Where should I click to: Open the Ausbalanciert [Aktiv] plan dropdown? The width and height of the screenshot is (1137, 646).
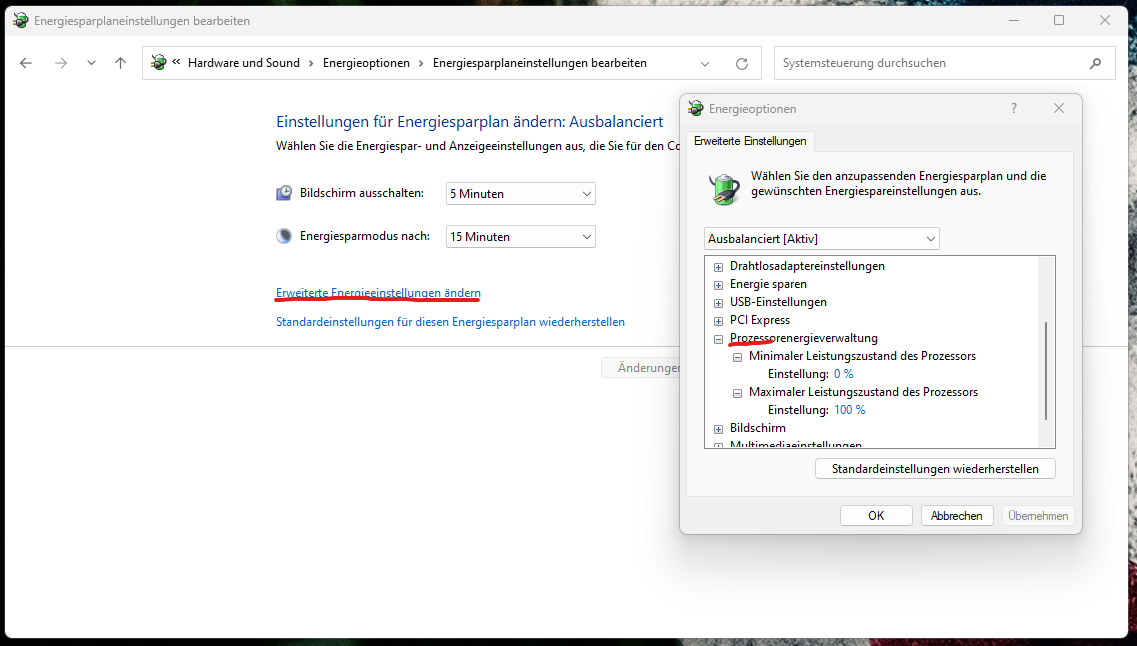[822, 239]
